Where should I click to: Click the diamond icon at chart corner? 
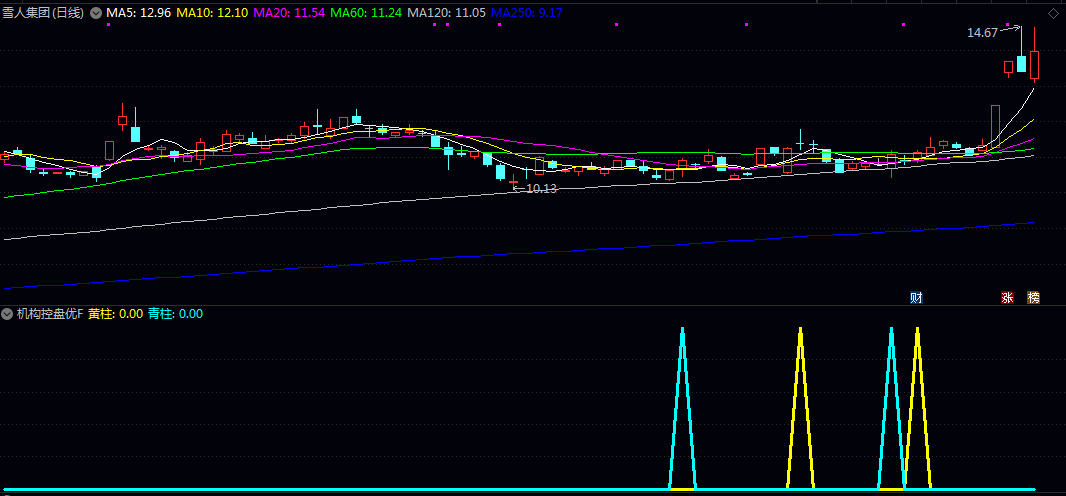pyautogui.click(x=1052, y=12)
